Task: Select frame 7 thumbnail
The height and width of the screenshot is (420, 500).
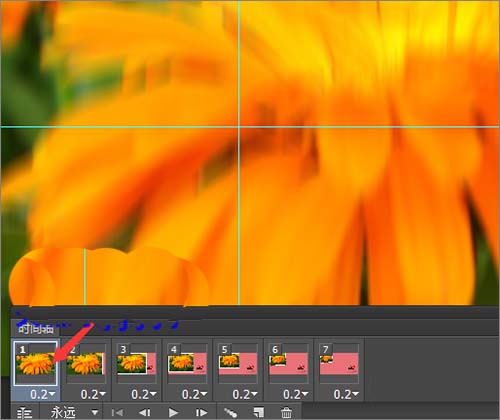Action: (339, 363)
